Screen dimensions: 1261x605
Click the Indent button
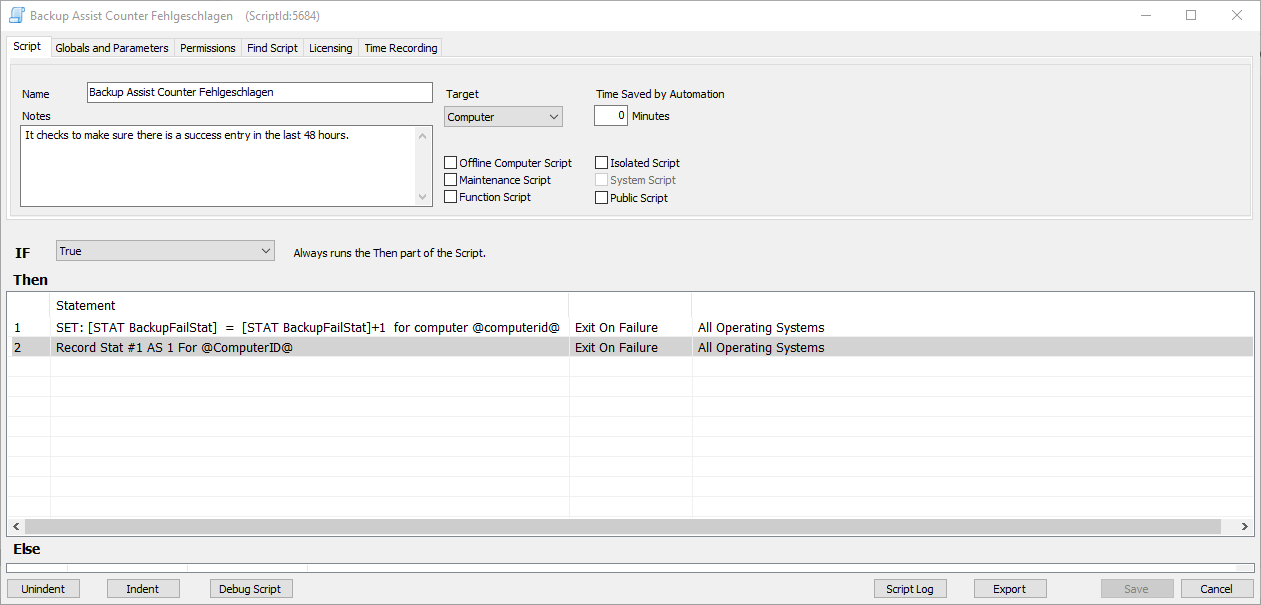coord(142,589)
